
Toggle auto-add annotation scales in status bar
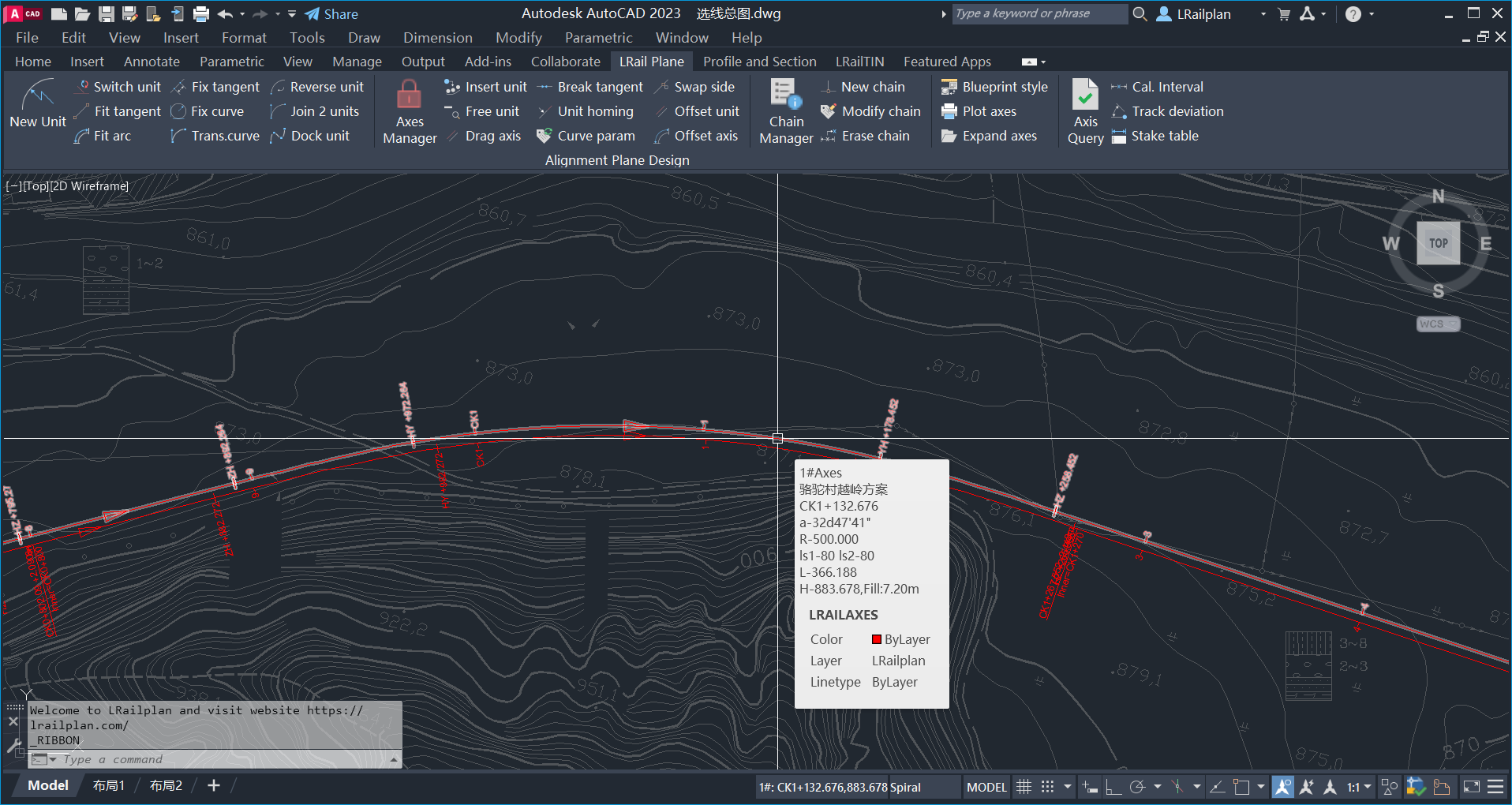point(1307,787)
